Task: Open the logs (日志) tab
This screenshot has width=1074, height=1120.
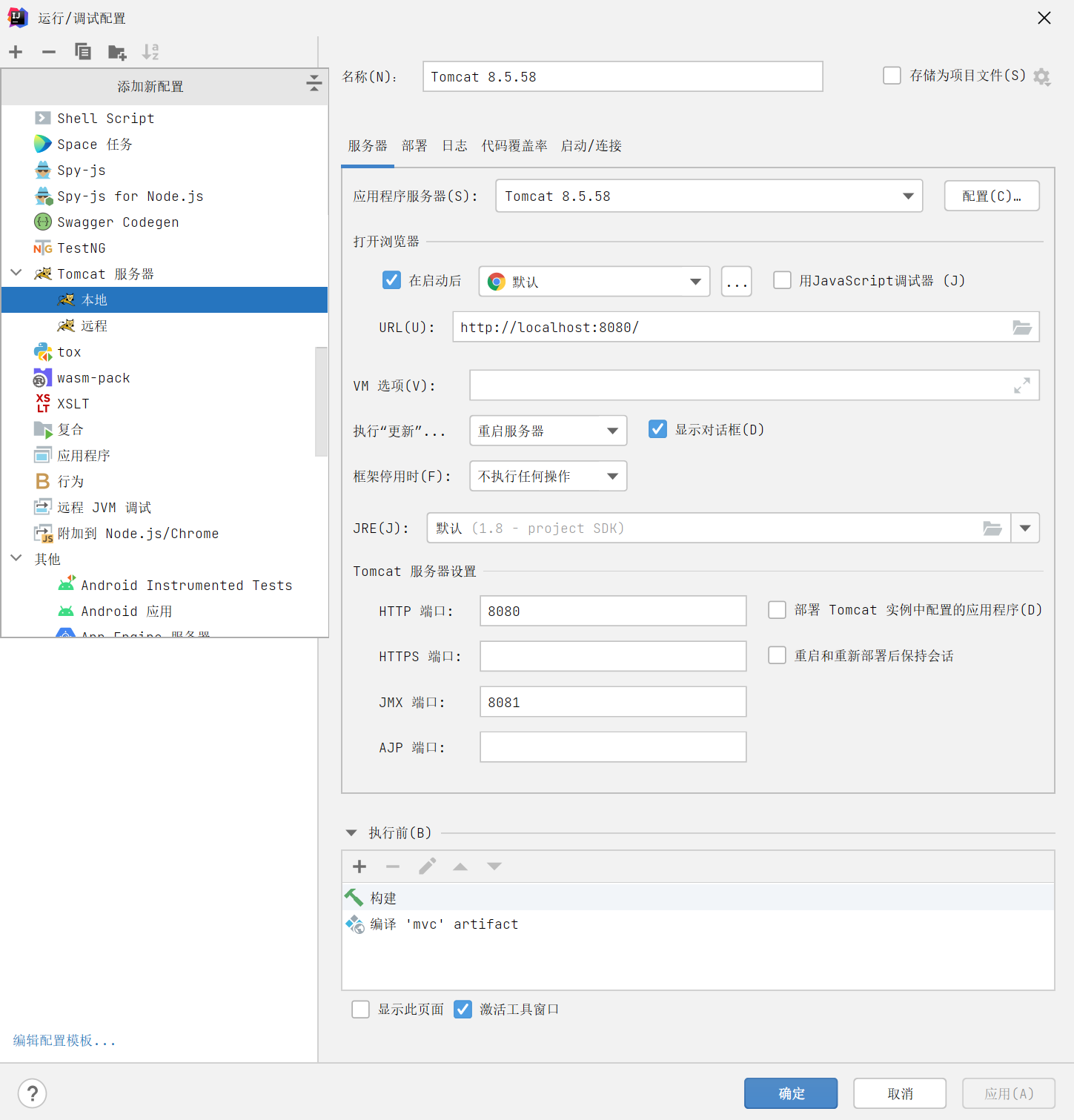Action: tap(454, 146)
